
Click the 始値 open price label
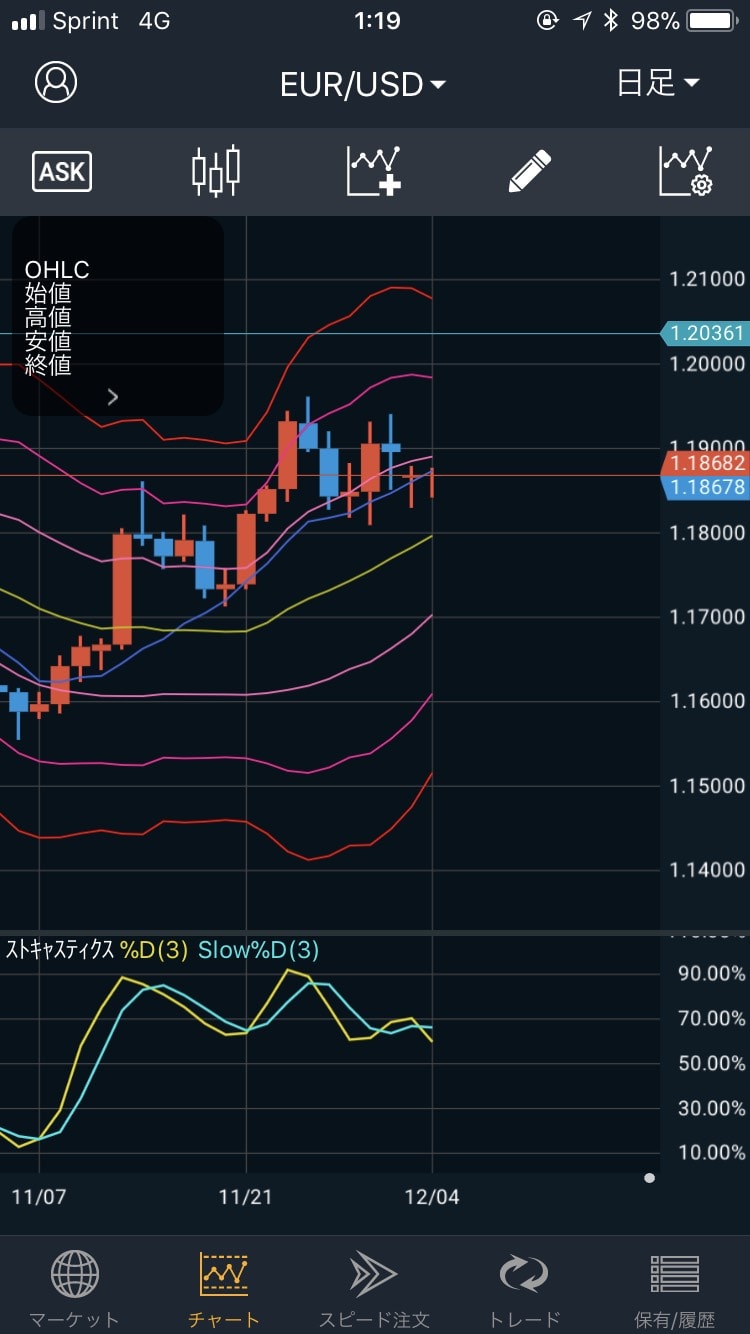(x=48, y=294)
